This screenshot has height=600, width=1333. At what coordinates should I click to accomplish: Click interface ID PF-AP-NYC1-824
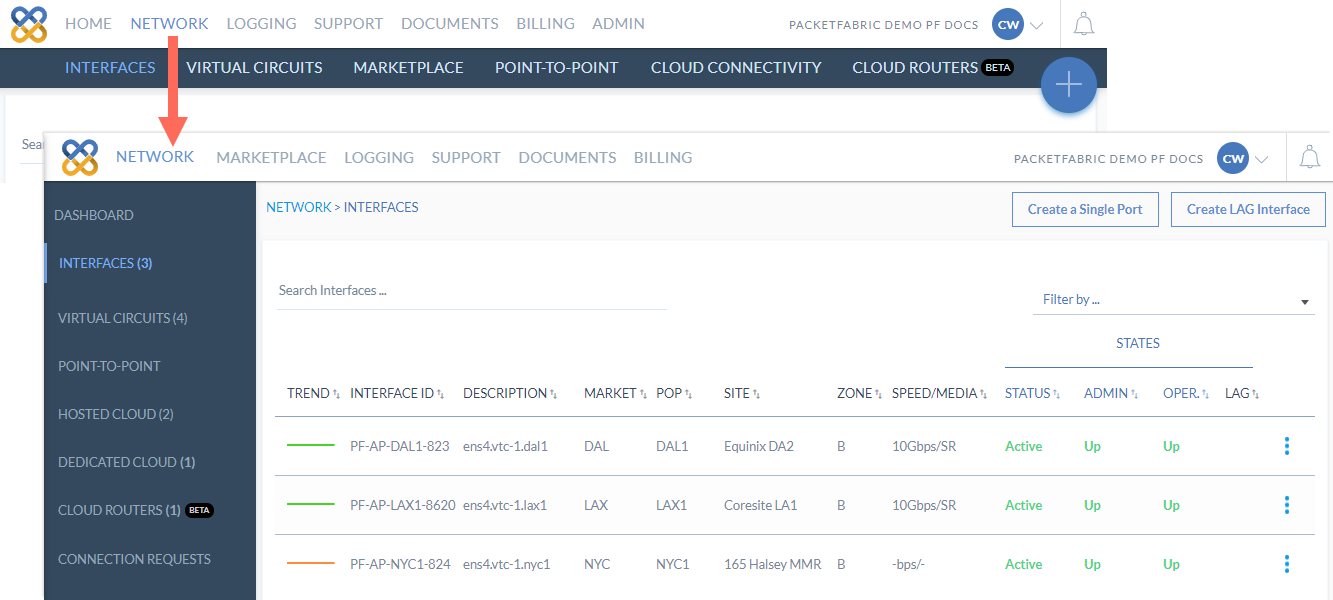coord(400,564)
